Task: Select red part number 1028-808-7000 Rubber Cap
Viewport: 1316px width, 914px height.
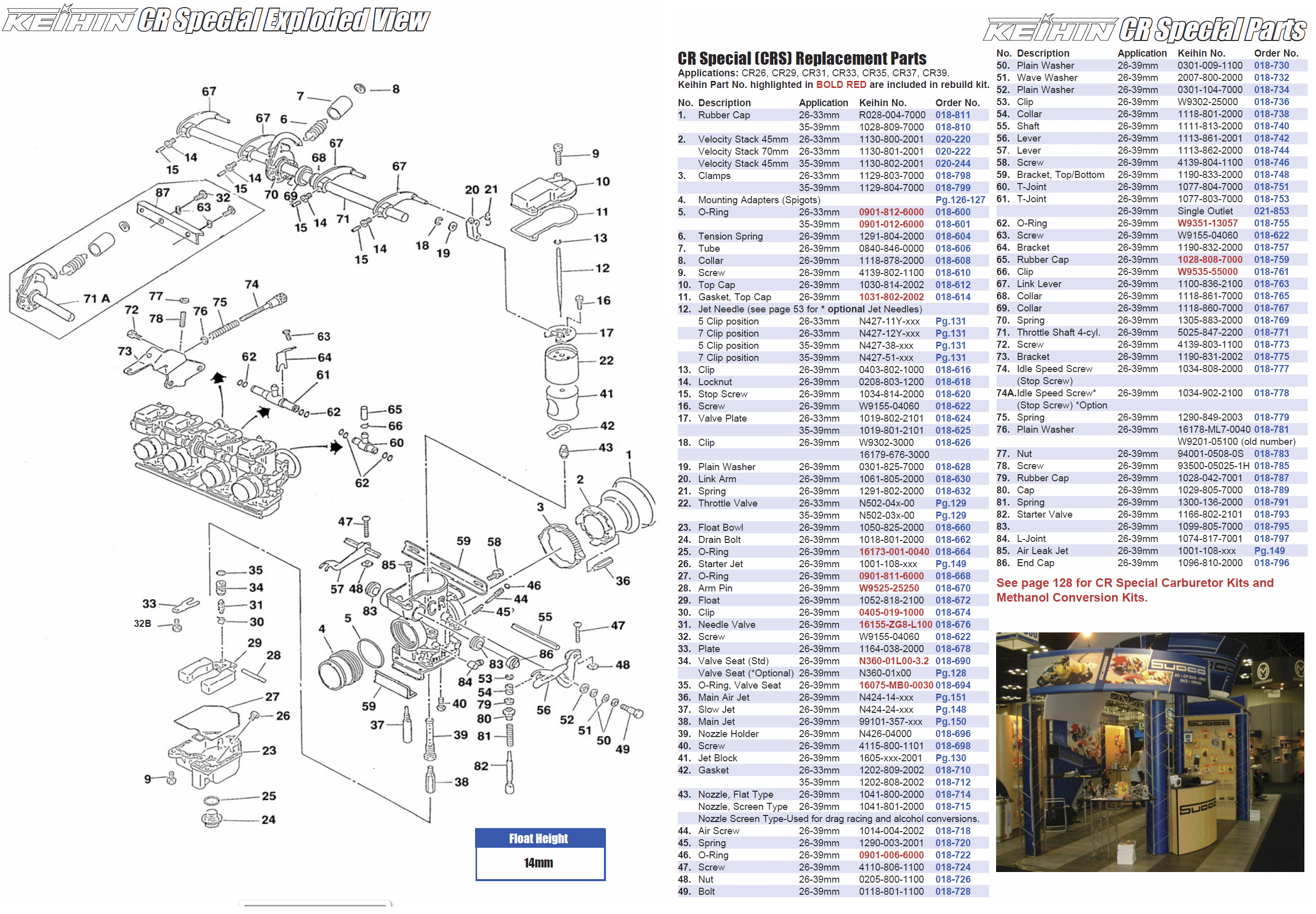Action: [1209, 260]
